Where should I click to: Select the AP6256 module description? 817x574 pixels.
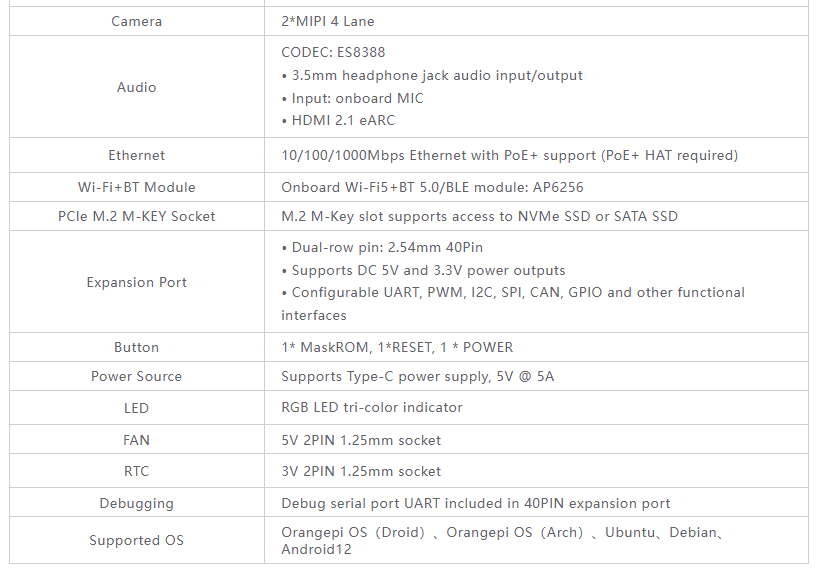pyautogui.click(x=432, y=187)
